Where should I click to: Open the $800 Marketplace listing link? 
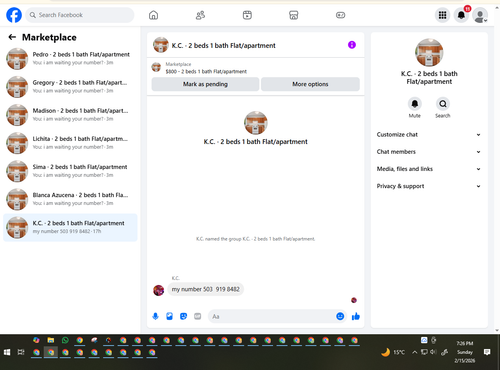206,68
